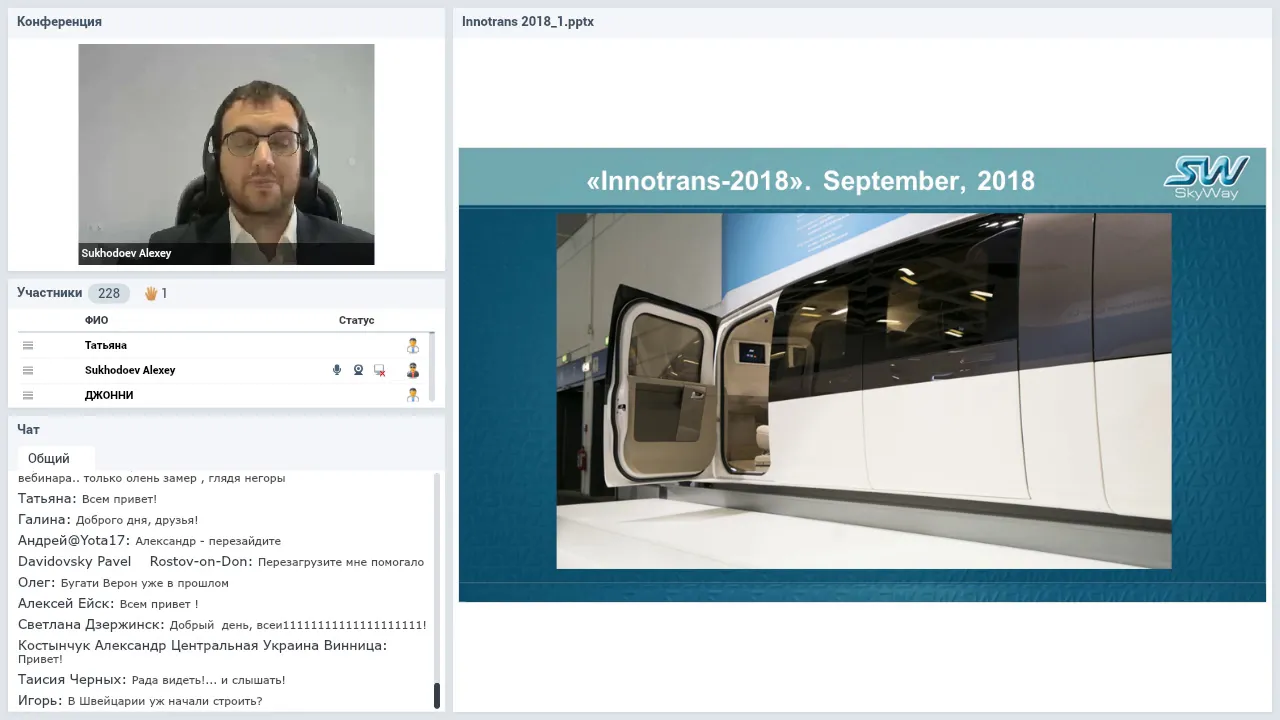The image size is (1280, 720).
Task: Select participant name Sukhodoev Alexey in list
Action: click(x=130, y=370)
